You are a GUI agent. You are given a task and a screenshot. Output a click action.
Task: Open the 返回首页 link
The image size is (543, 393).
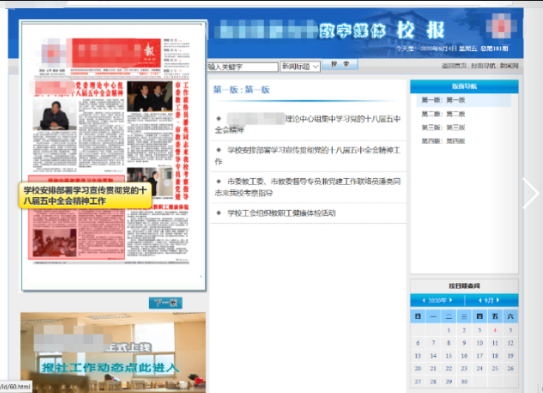pos(454,65)
